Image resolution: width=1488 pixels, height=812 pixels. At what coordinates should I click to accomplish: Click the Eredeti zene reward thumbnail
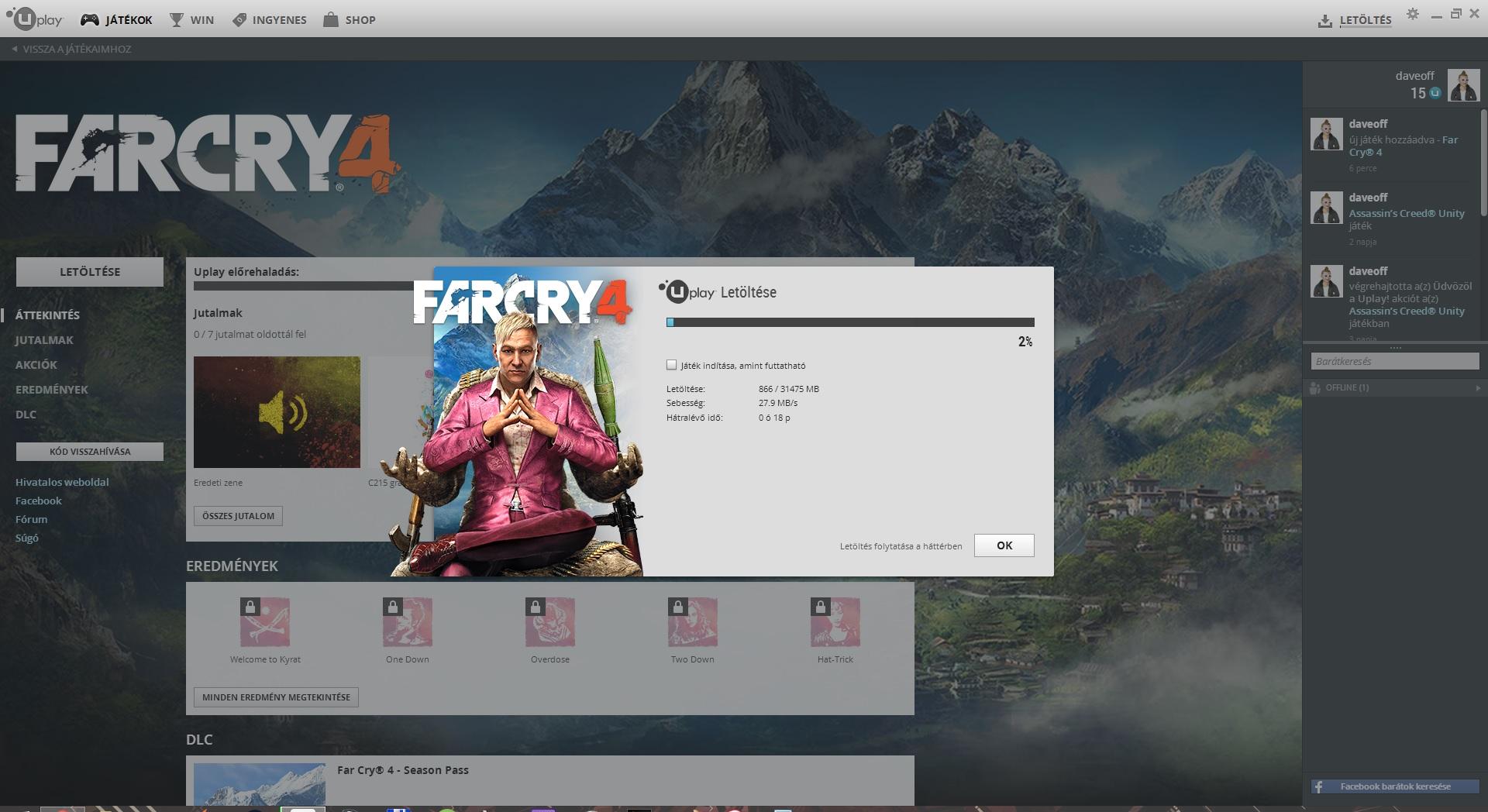coord(277,412)
